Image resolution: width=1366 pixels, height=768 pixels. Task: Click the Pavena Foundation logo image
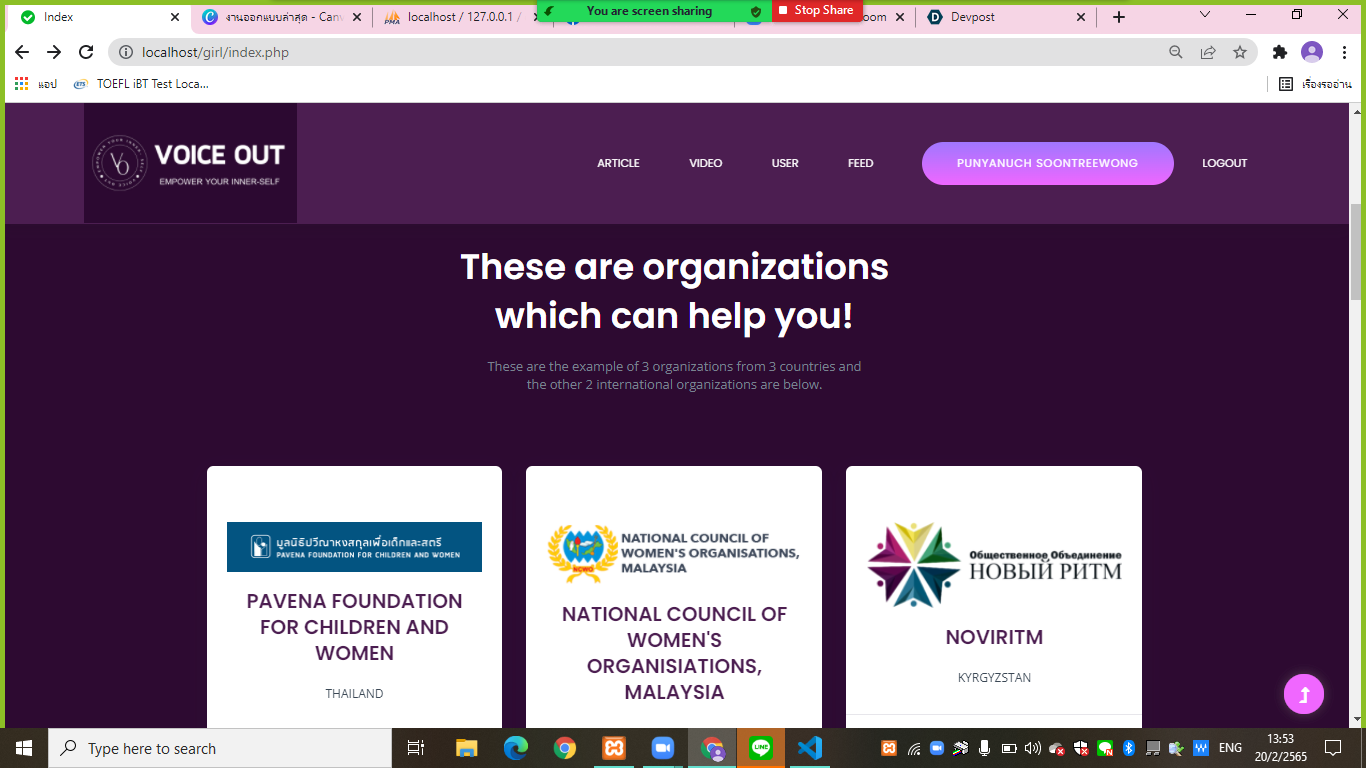point(354,547)
